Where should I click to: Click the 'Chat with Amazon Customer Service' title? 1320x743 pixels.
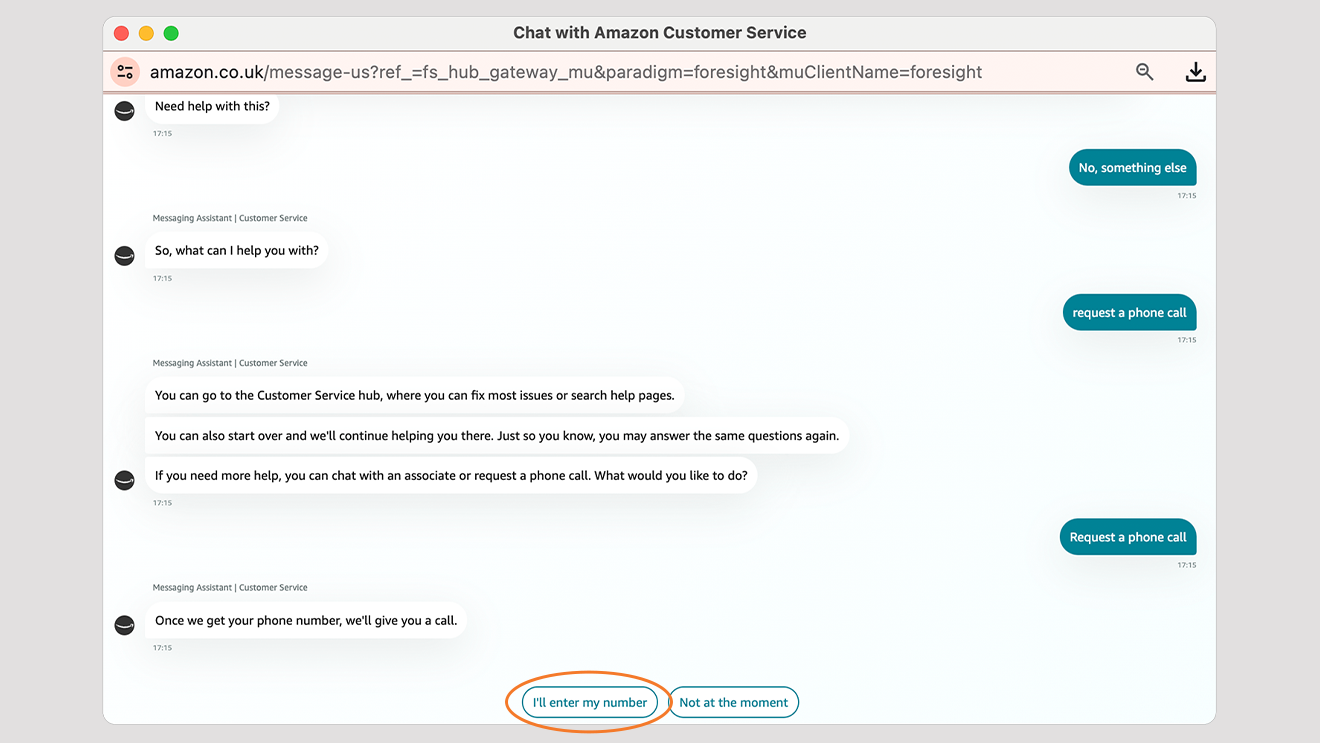pos(659,33)
